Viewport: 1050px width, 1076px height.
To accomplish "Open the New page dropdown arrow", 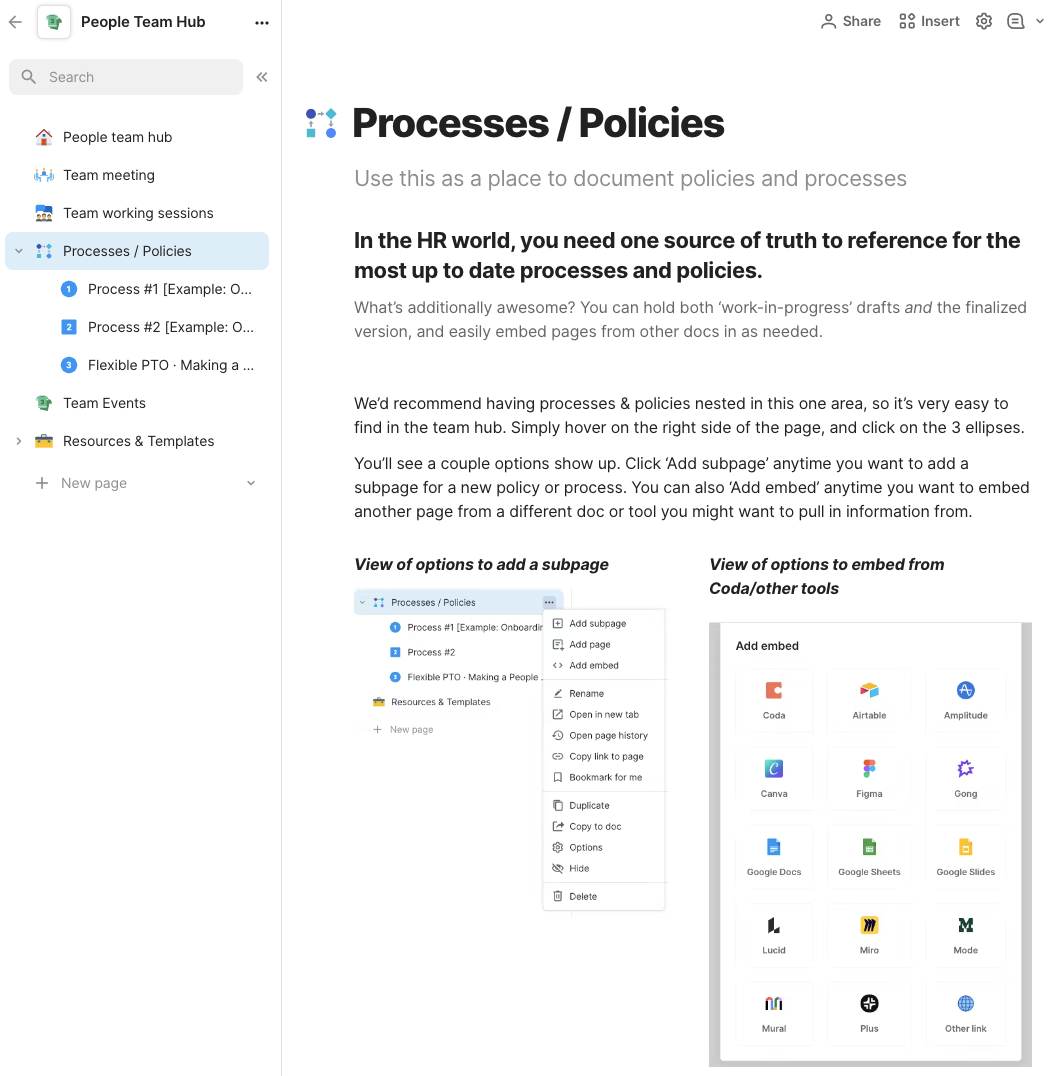I will (251, 483).
